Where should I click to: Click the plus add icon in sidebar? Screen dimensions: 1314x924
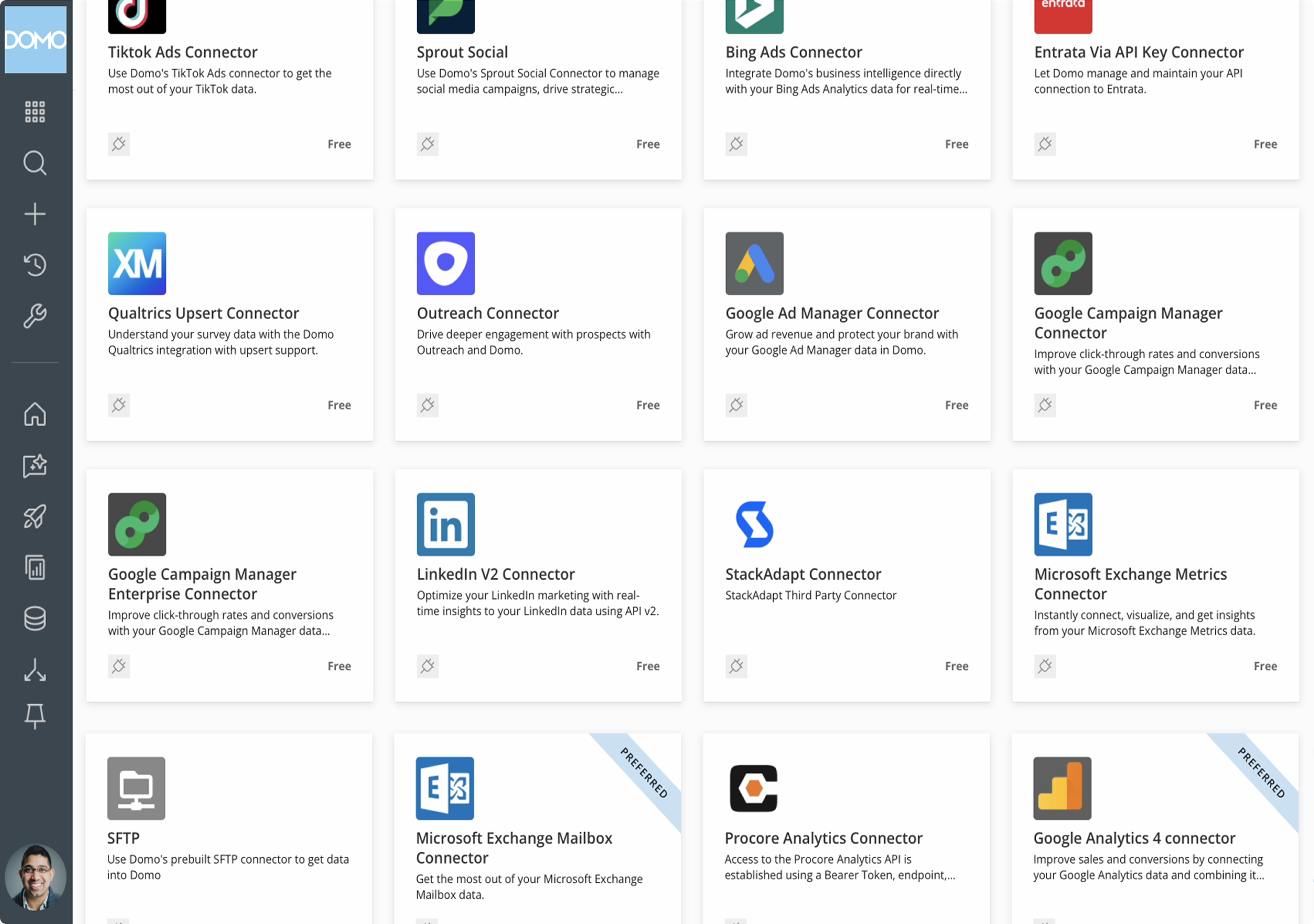point(35,214)
